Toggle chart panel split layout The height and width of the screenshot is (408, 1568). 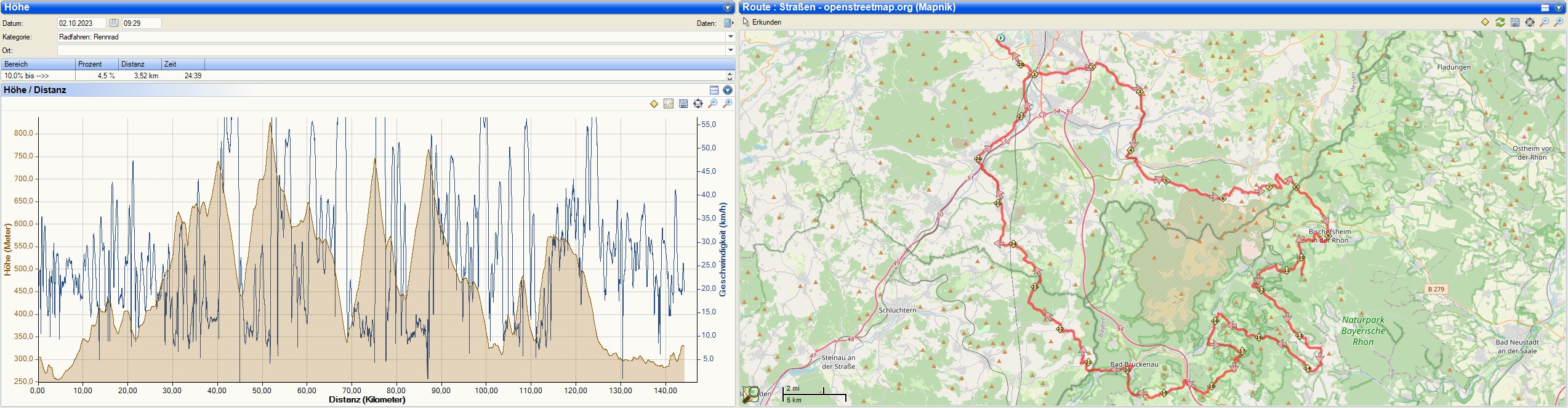coord(714,90)
